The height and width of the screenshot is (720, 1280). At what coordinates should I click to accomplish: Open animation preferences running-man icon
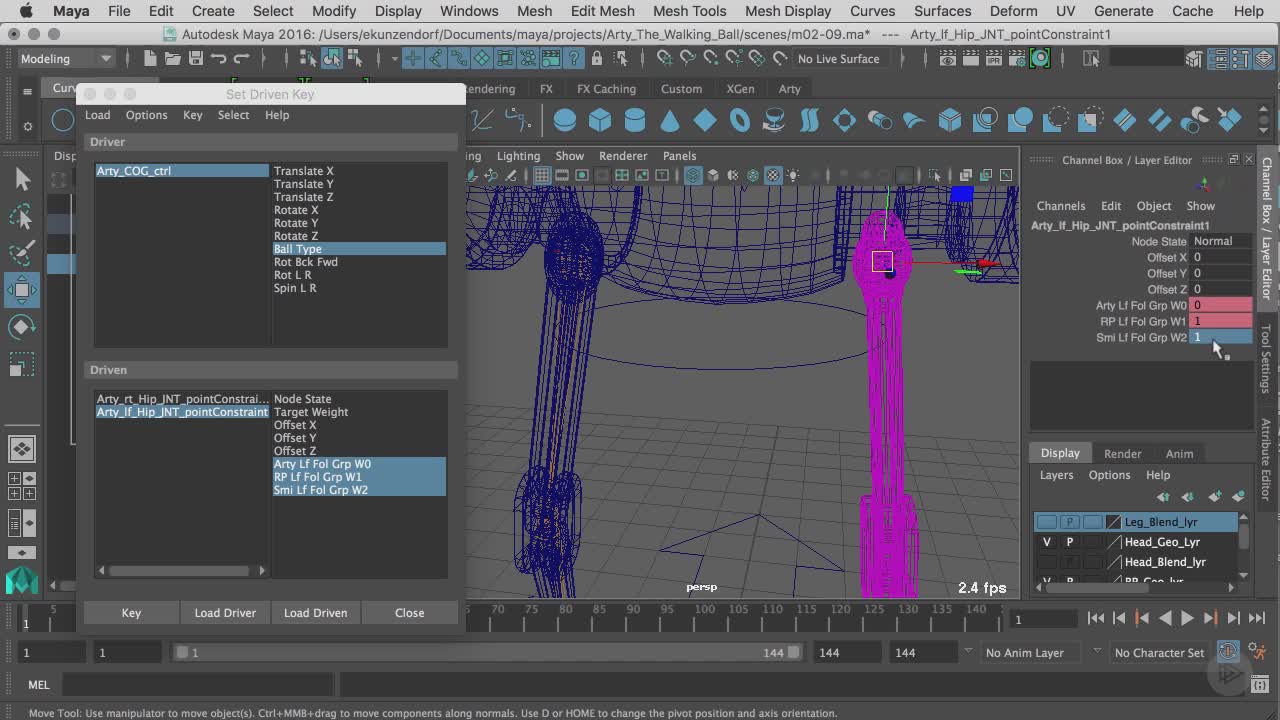1258,653
